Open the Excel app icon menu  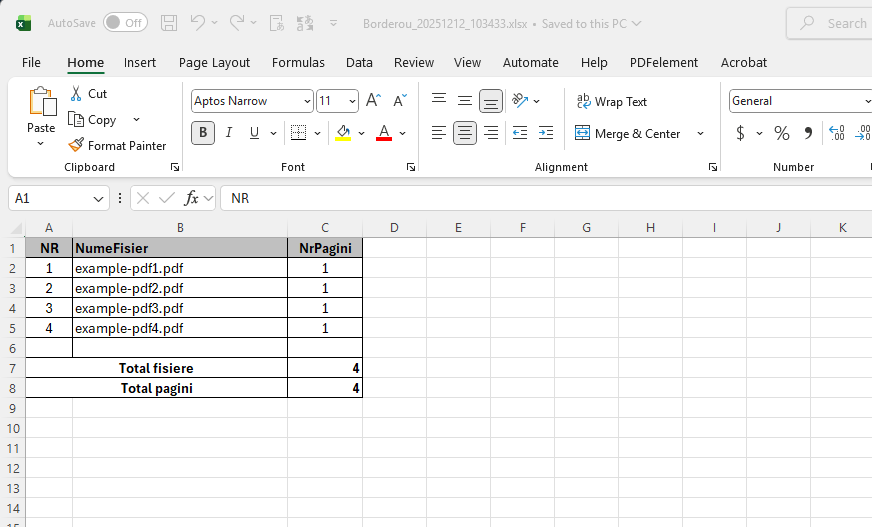[23, 23]
